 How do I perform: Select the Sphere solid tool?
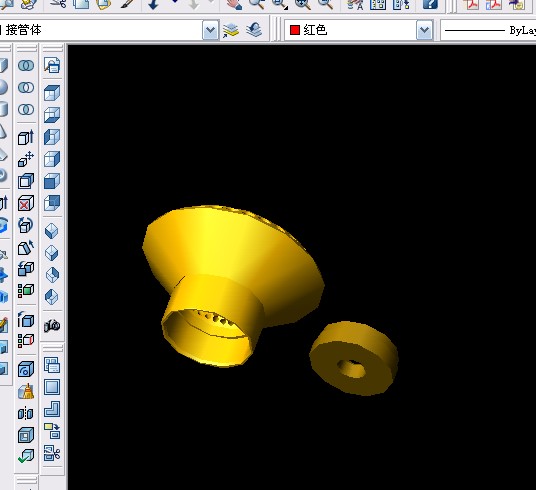click(x=3, y=87)
